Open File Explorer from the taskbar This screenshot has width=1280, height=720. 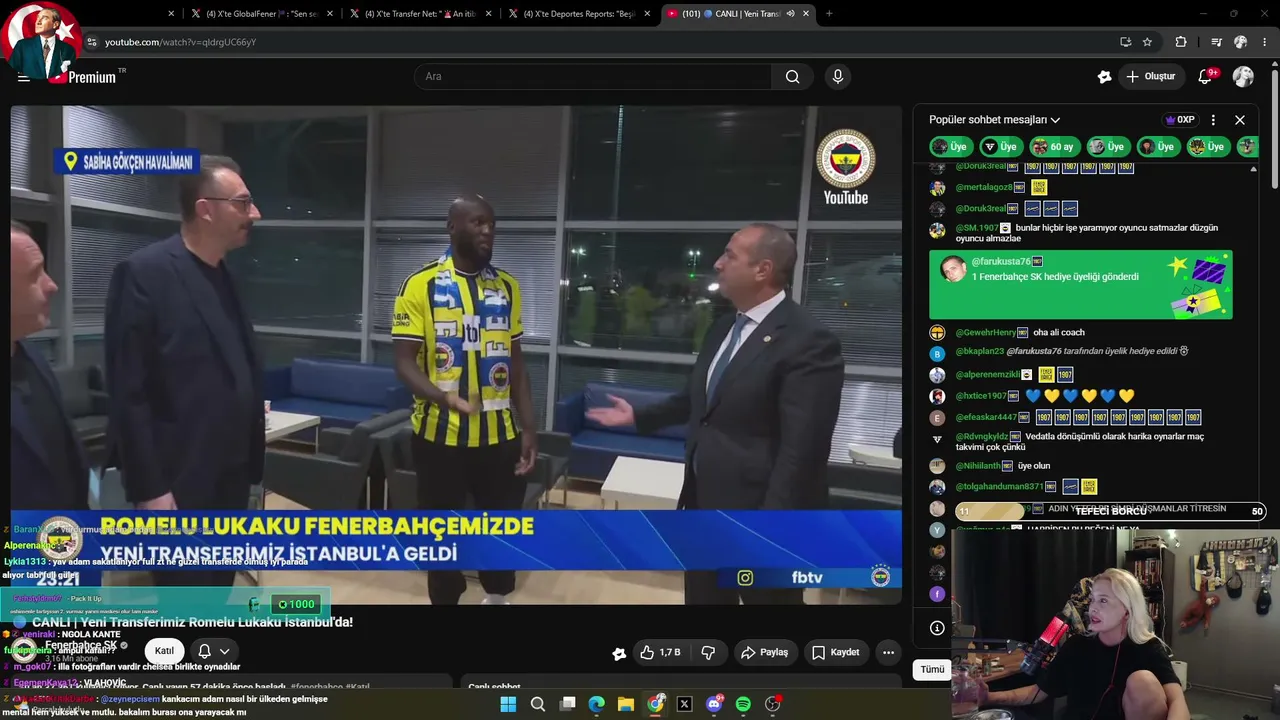tap(626, 704)
